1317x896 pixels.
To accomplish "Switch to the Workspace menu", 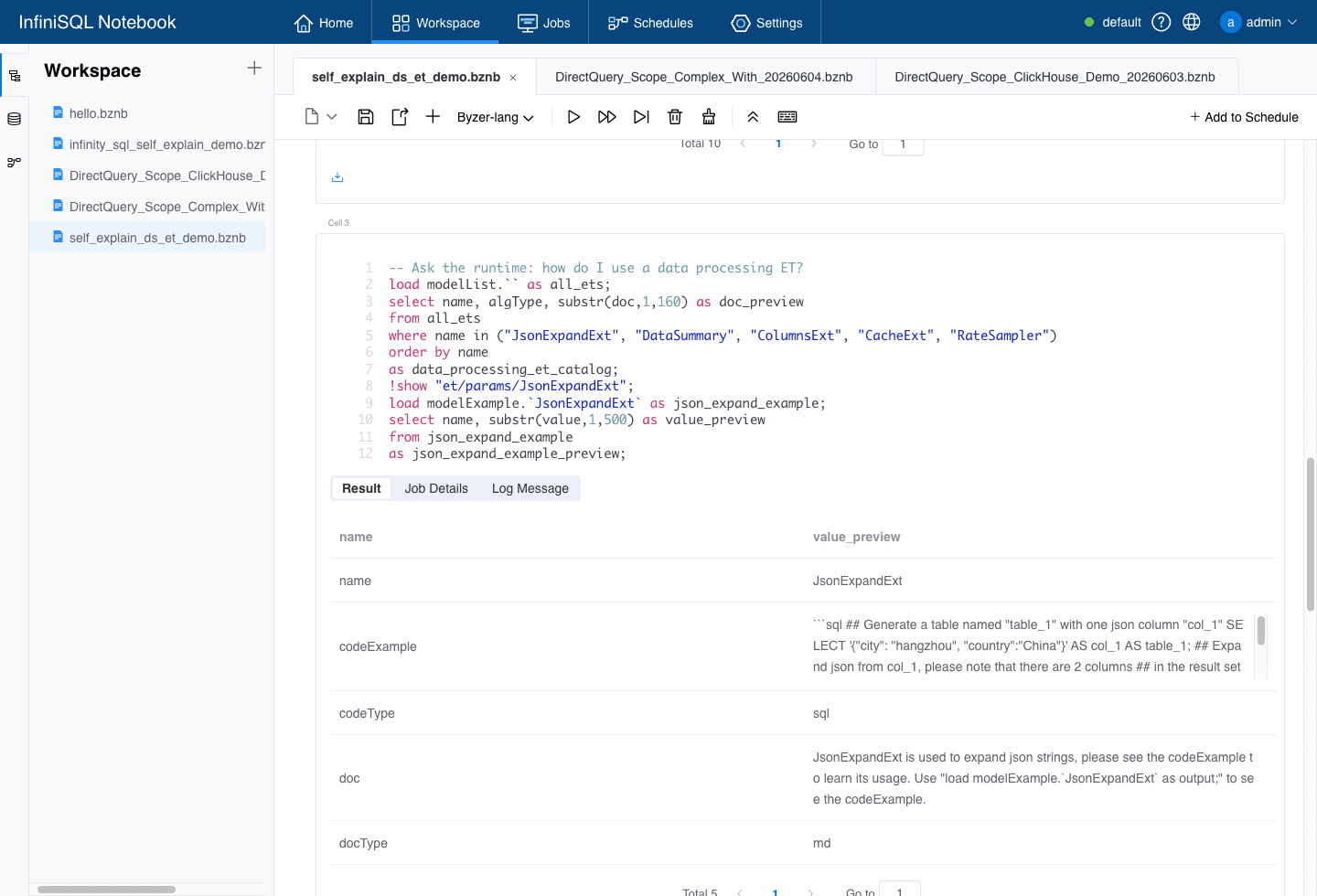I will [435, 23].
